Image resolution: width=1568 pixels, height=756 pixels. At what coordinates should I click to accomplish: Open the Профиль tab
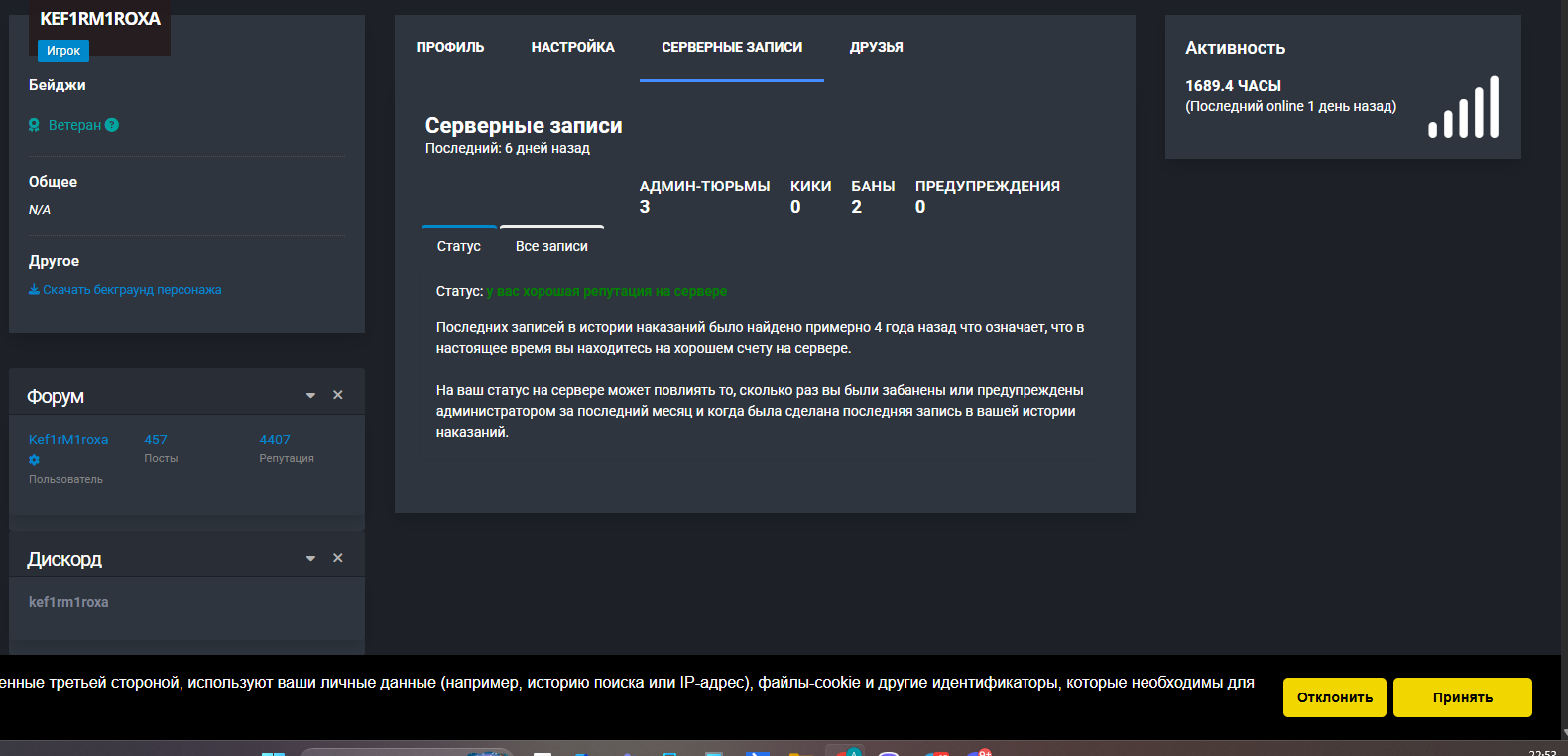pyautogui.click(x=450, y=47)
